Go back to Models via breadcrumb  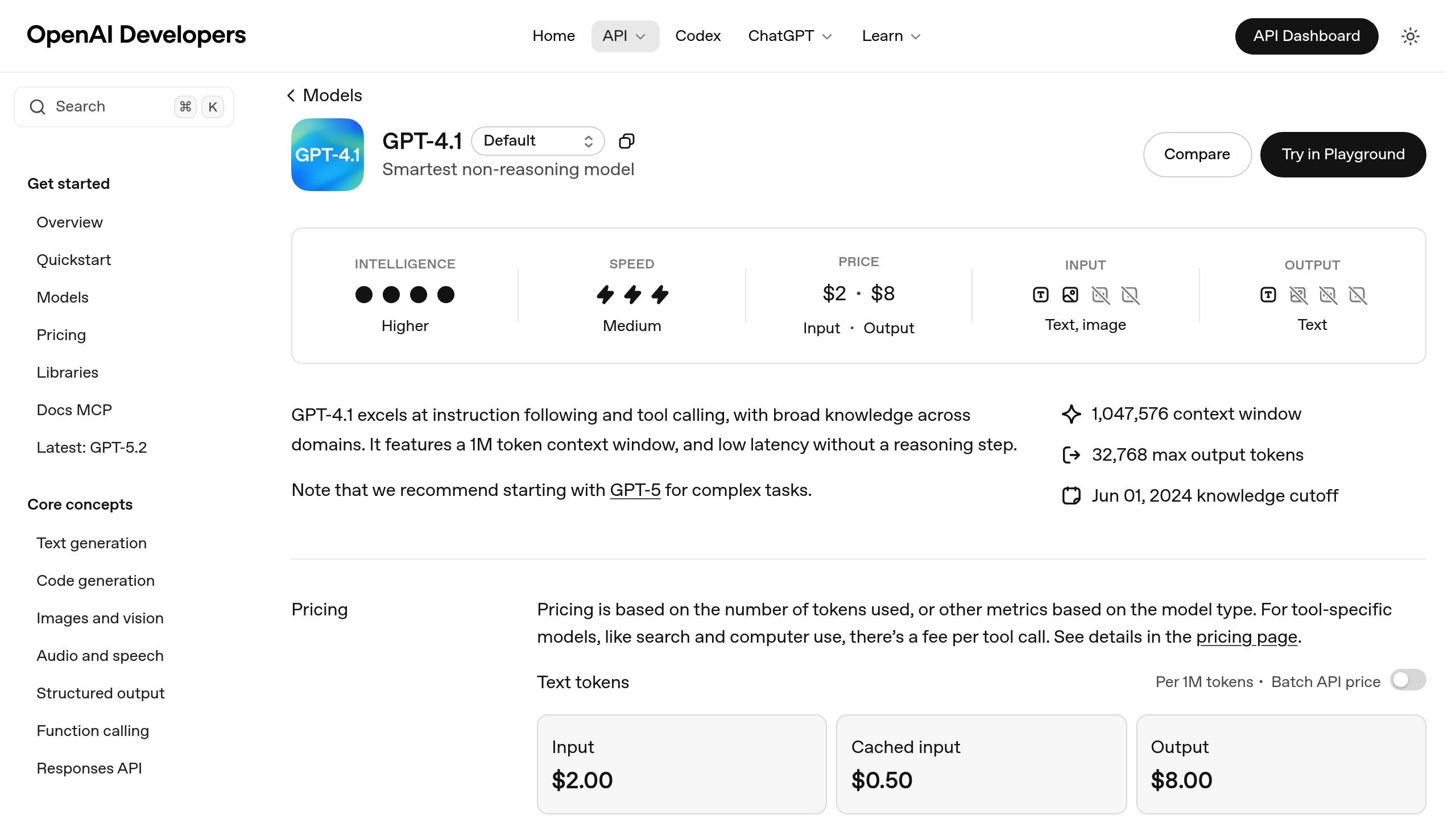pyautogui.click(x=325, y=96)
